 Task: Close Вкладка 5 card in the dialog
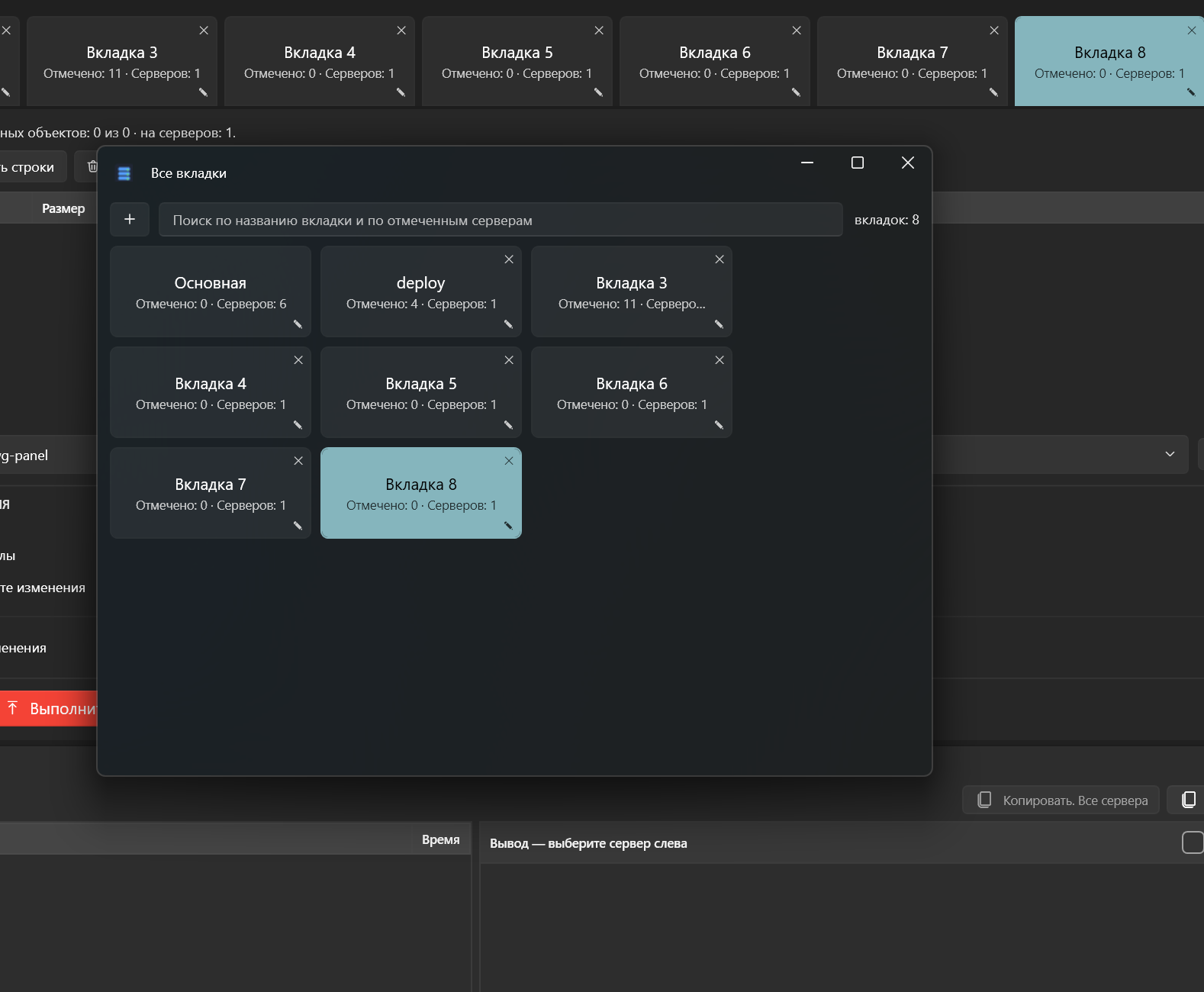[509, 360]
